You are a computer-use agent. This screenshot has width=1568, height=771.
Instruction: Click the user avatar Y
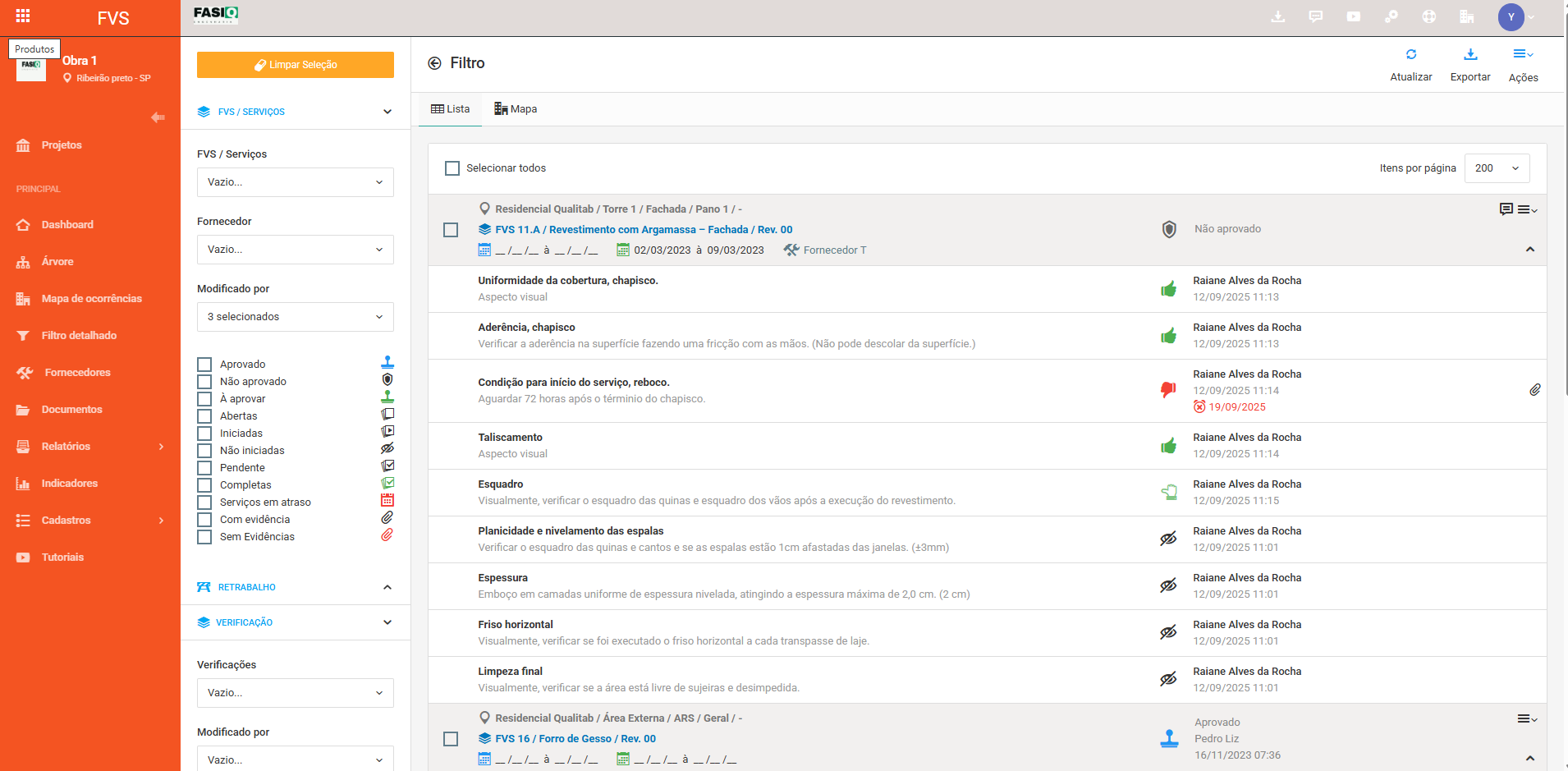point(1511,16)
